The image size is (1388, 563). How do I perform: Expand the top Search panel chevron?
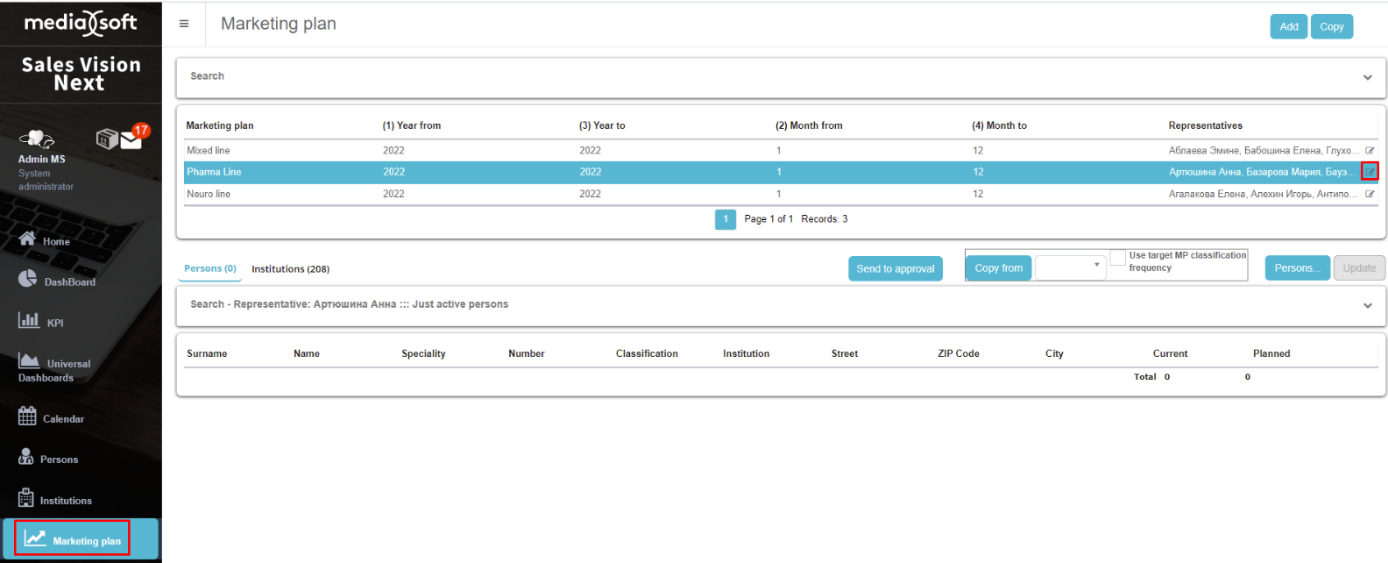point(1367,78)
